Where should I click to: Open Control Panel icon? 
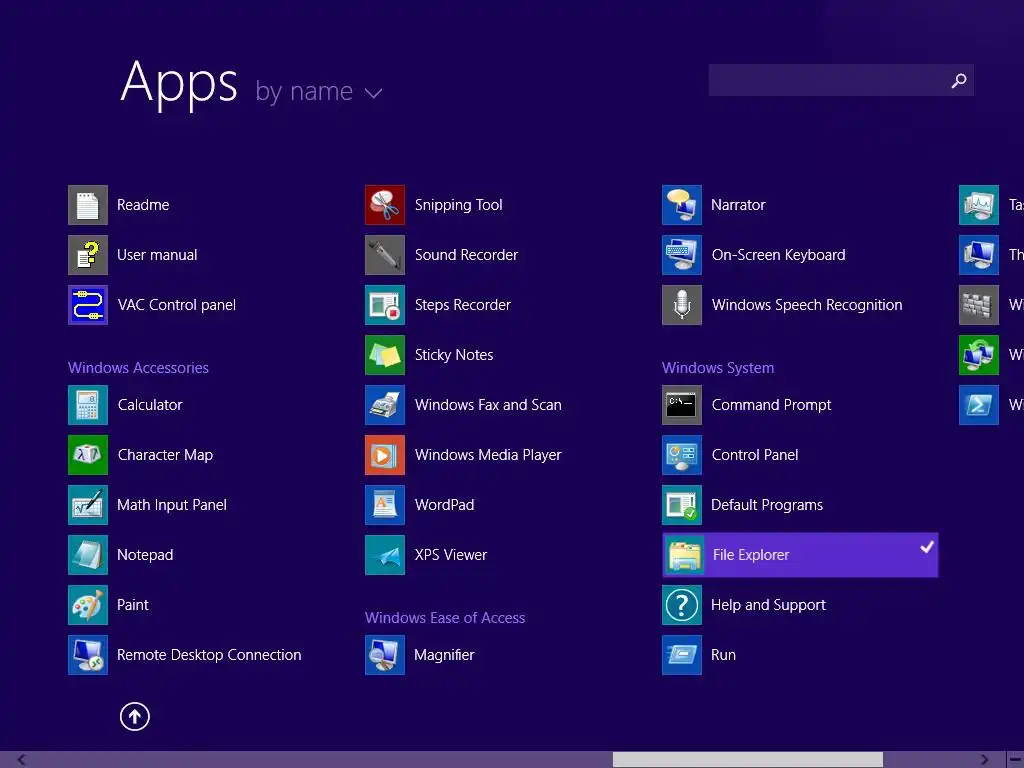(x=682, y=455)
